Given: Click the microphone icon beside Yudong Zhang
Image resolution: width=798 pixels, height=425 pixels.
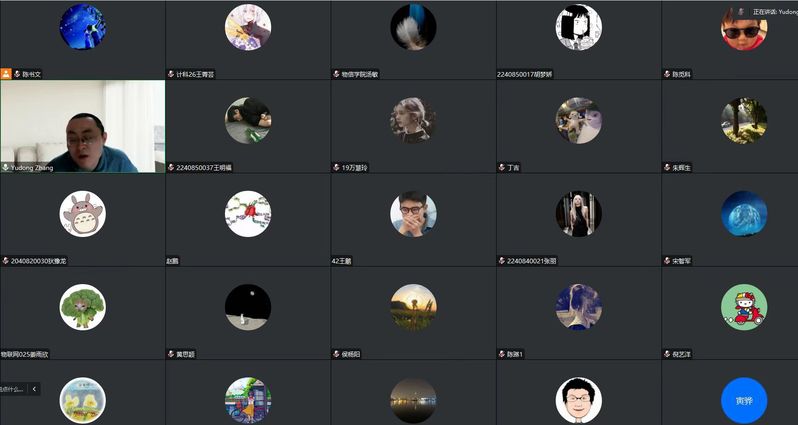Looking at the screenshot, I should tap(6, 167).
